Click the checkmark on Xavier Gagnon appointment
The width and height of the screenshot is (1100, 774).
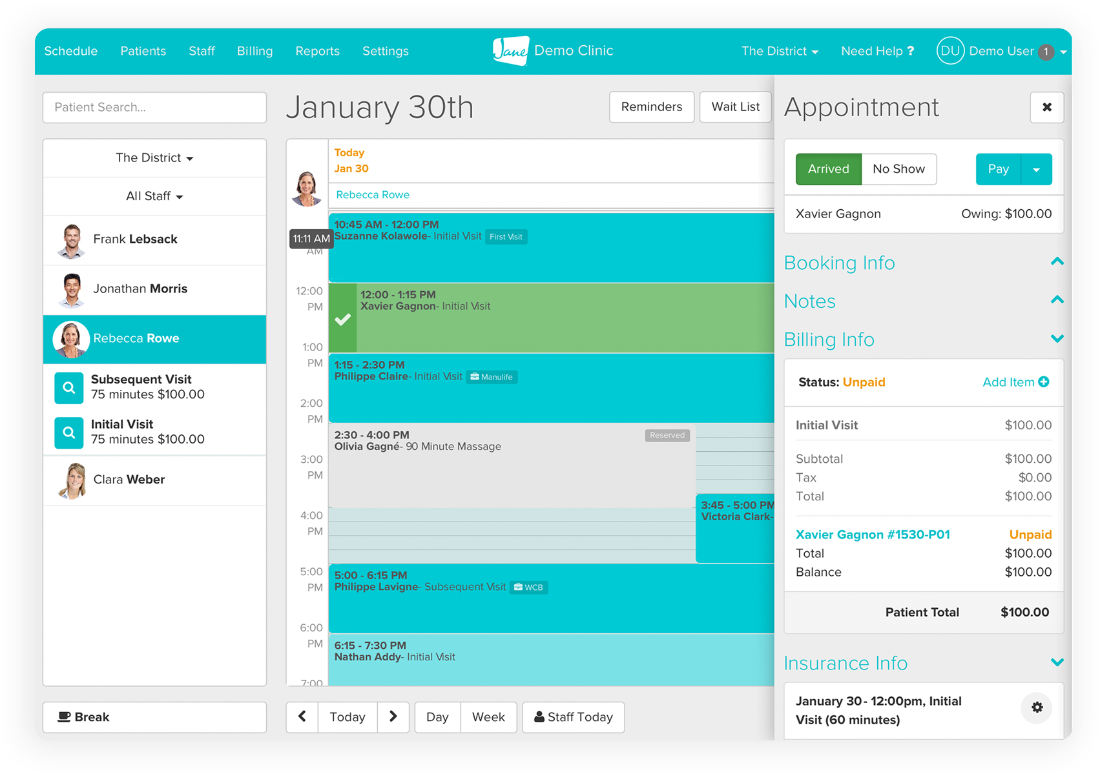(343, 319)
